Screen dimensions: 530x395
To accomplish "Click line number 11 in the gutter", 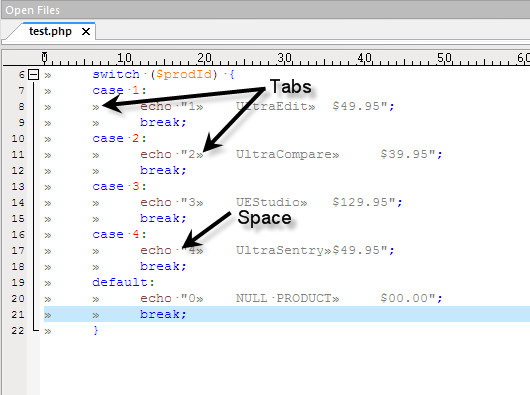I will point(18,154).
